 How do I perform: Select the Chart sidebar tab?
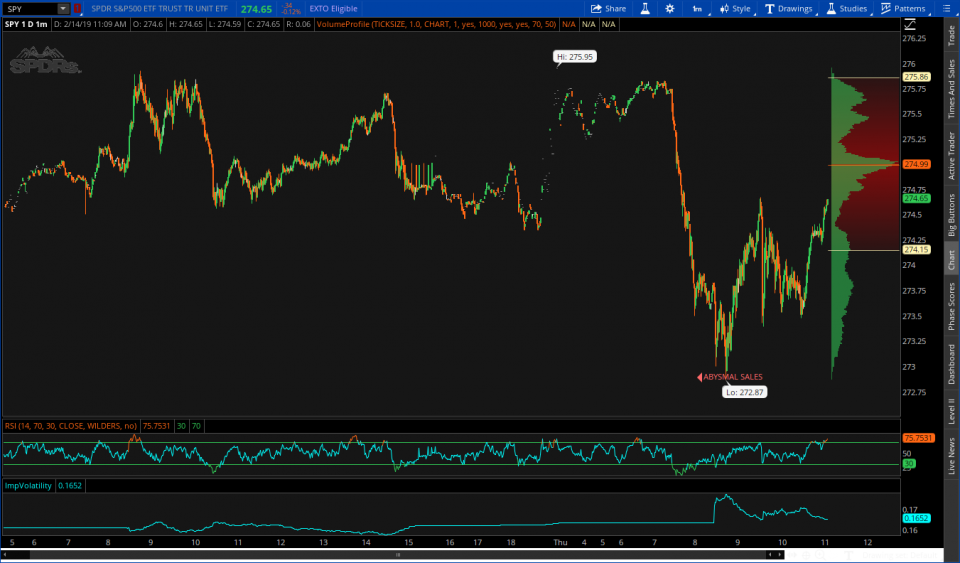tap(951, 259)
